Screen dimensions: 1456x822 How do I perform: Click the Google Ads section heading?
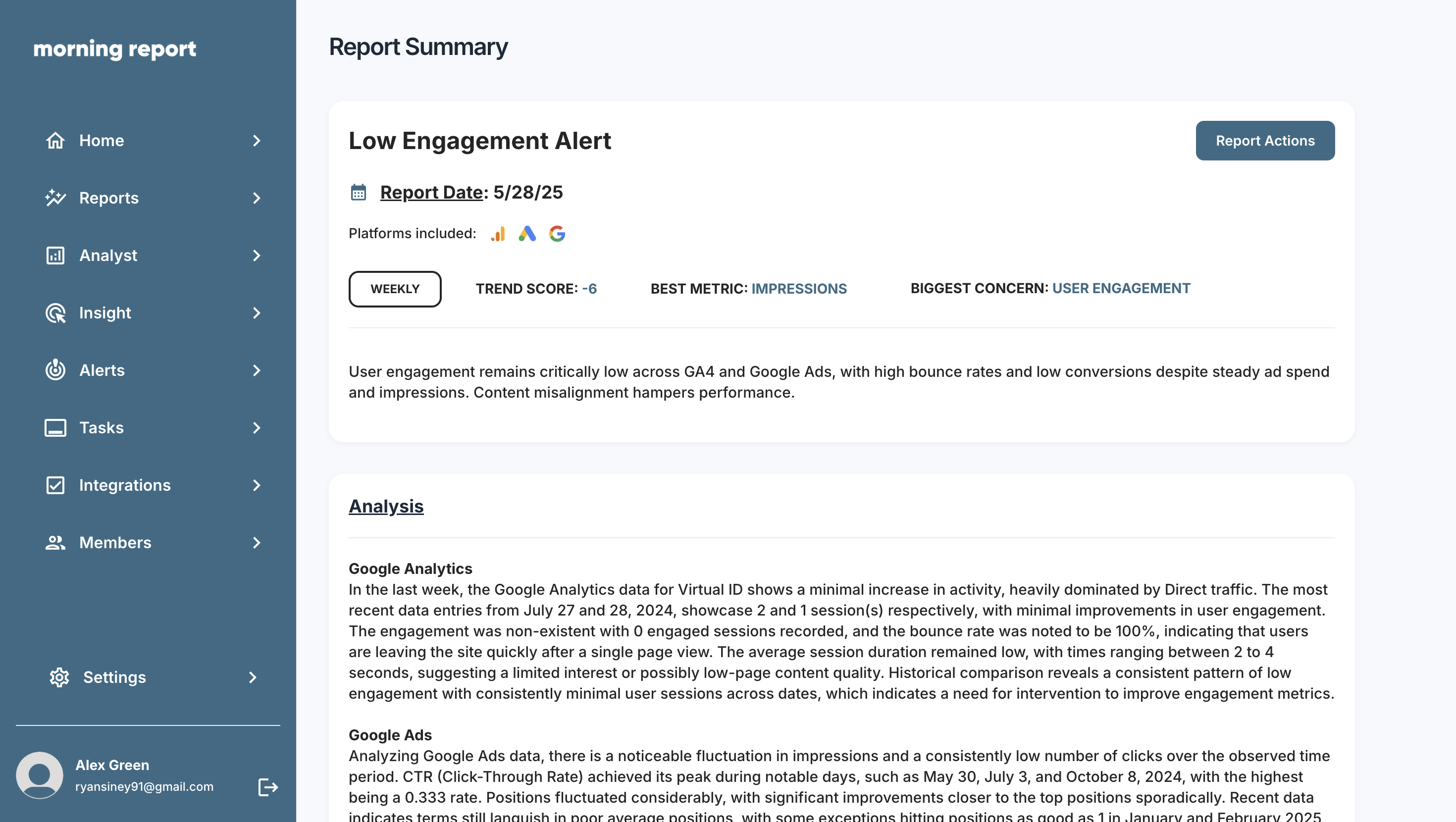click(x=390, y=735)
